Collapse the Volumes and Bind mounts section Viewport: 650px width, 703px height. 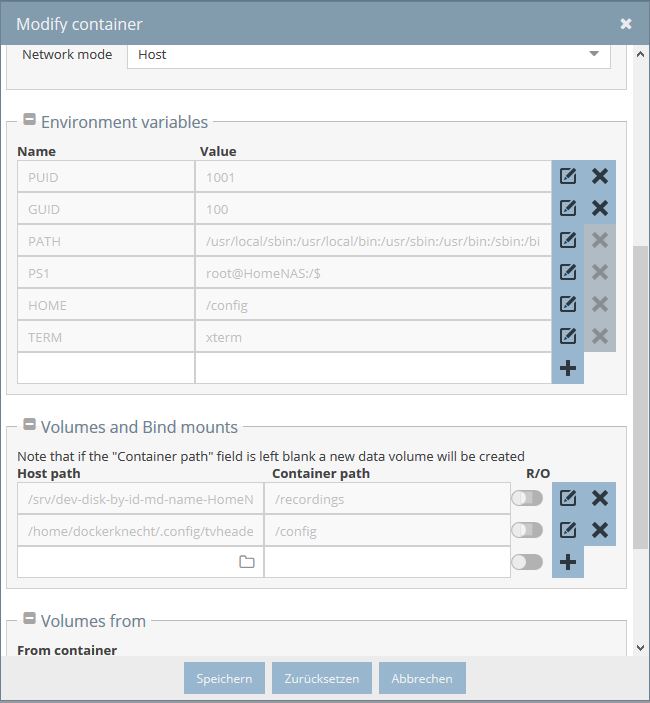pos(29,424)
